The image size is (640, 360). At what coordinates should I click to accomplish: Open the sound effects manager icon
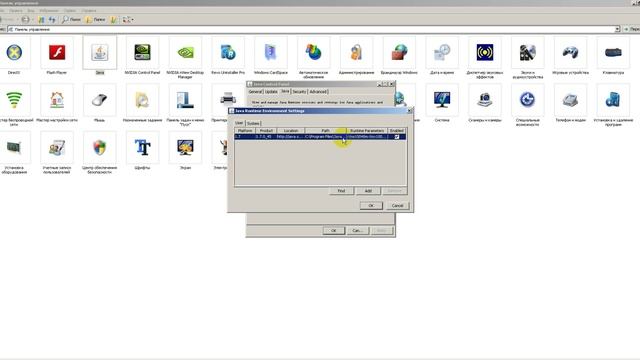[484, 52]
